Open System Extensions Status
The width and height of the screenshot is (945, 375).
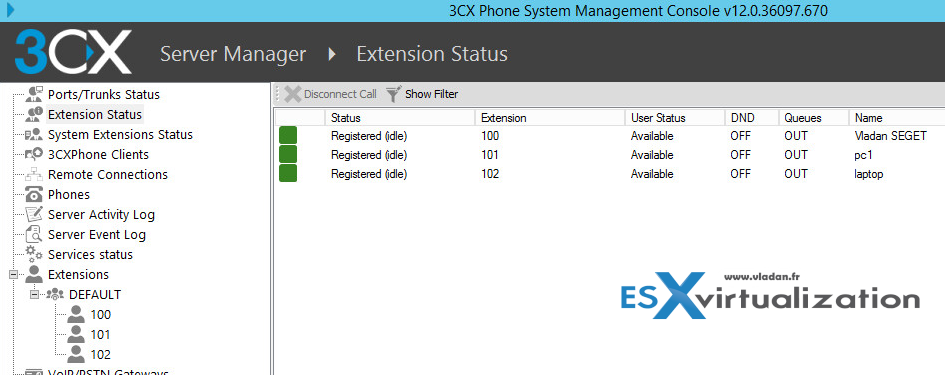(121, 134)
